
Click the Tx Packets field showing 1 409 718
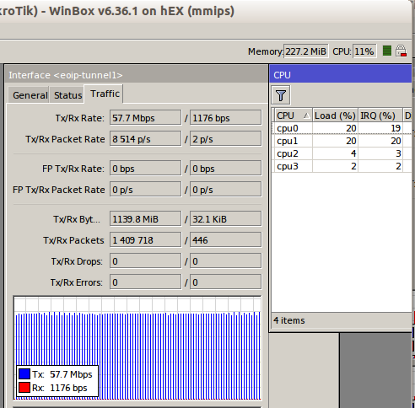click(145, 240)
